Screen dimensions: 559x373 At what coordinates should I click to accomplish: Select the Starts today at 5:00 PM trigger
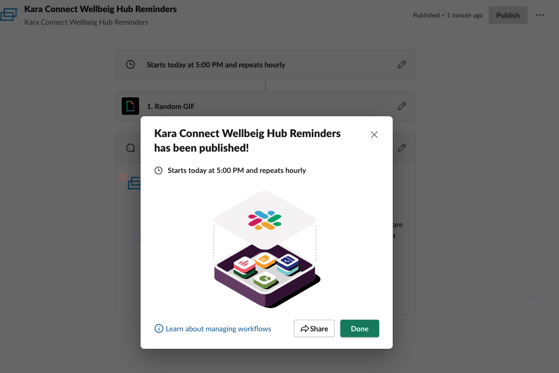tap(266, 65)
